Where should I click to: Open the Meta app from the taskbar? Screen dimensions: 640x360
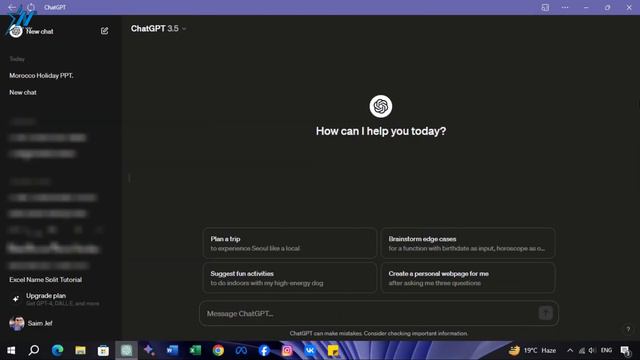tap(241, 350)
